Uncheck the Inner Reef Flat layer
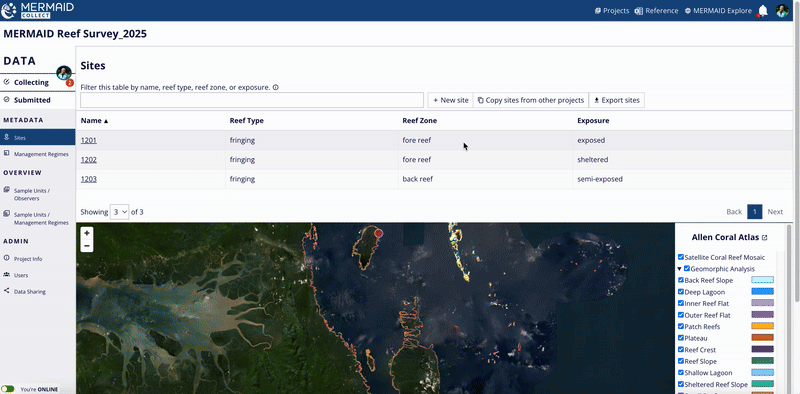The height and width of the screenshot is (394, 800). (x=681, y=303)
